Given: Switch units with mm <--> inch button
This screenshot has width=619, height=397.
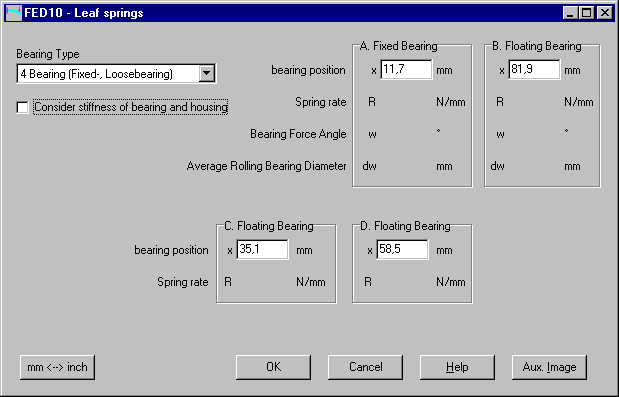Looking at the screenshot, I should 57,367.
